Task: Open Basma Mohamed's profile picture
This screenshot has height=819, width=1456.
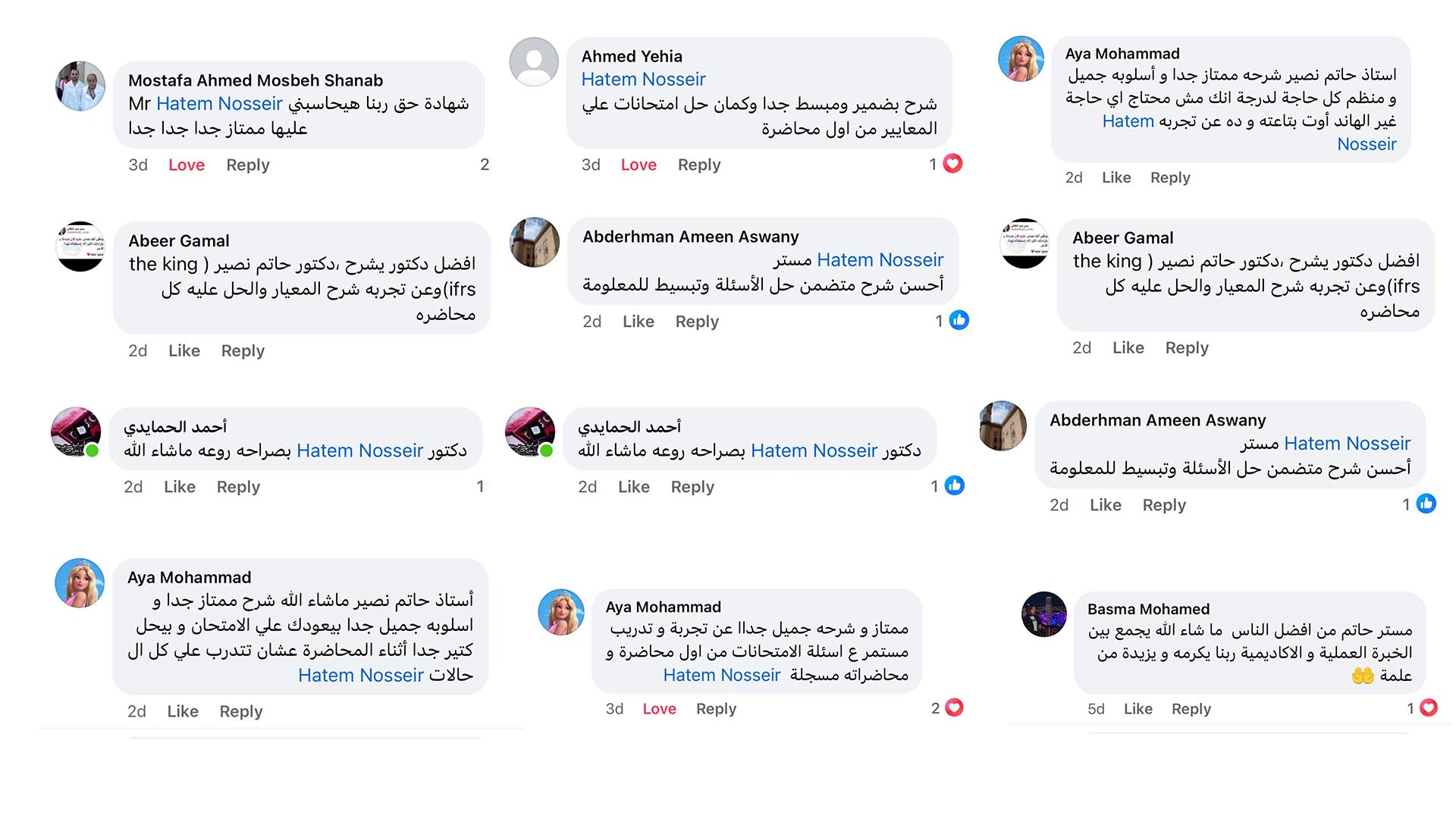Action: coord(1044,614)
